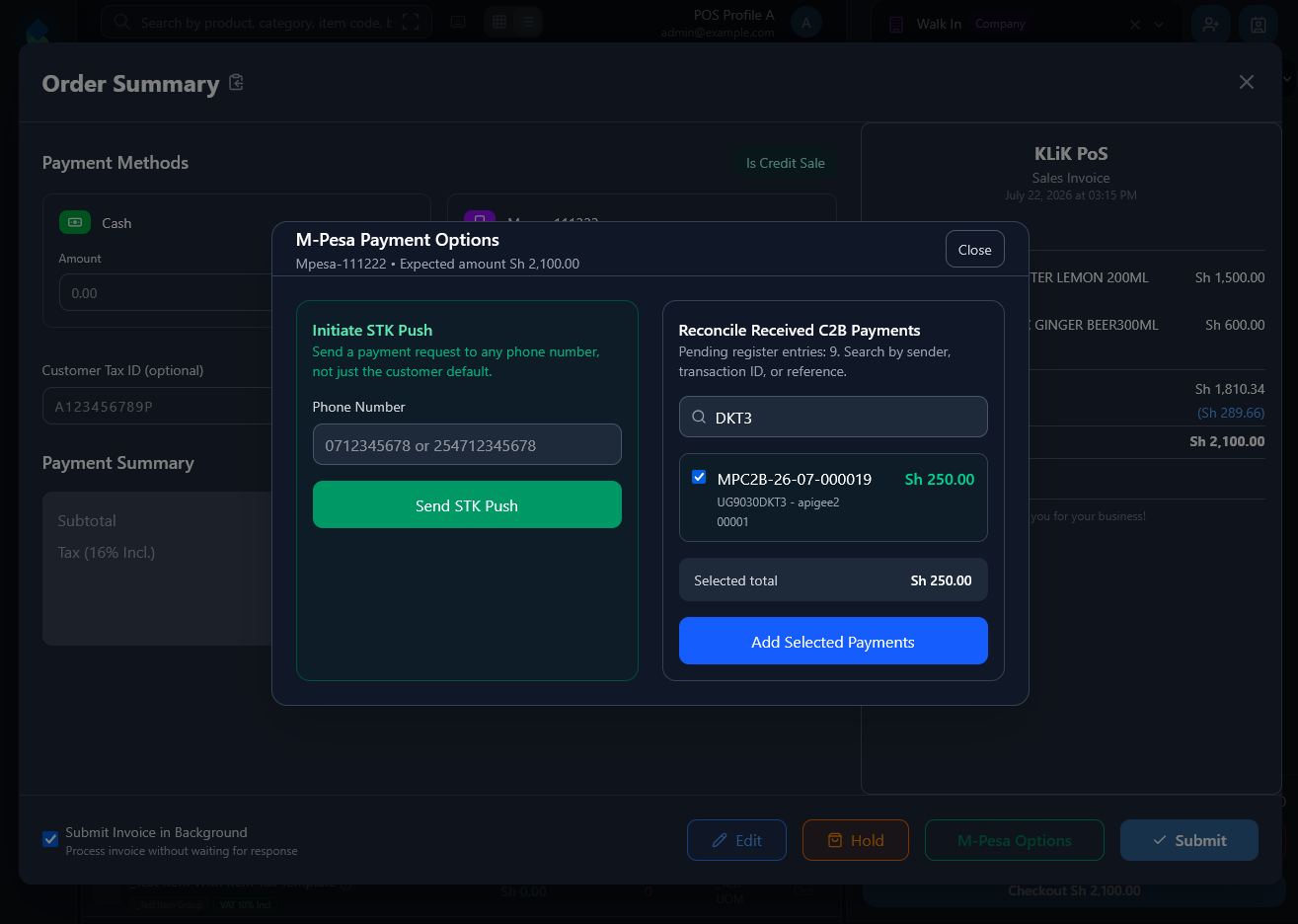The height and width of the screenshot is (924, 1298).
Task: Toggle the Is Credit Sale option
Action: tap(785, 163)
